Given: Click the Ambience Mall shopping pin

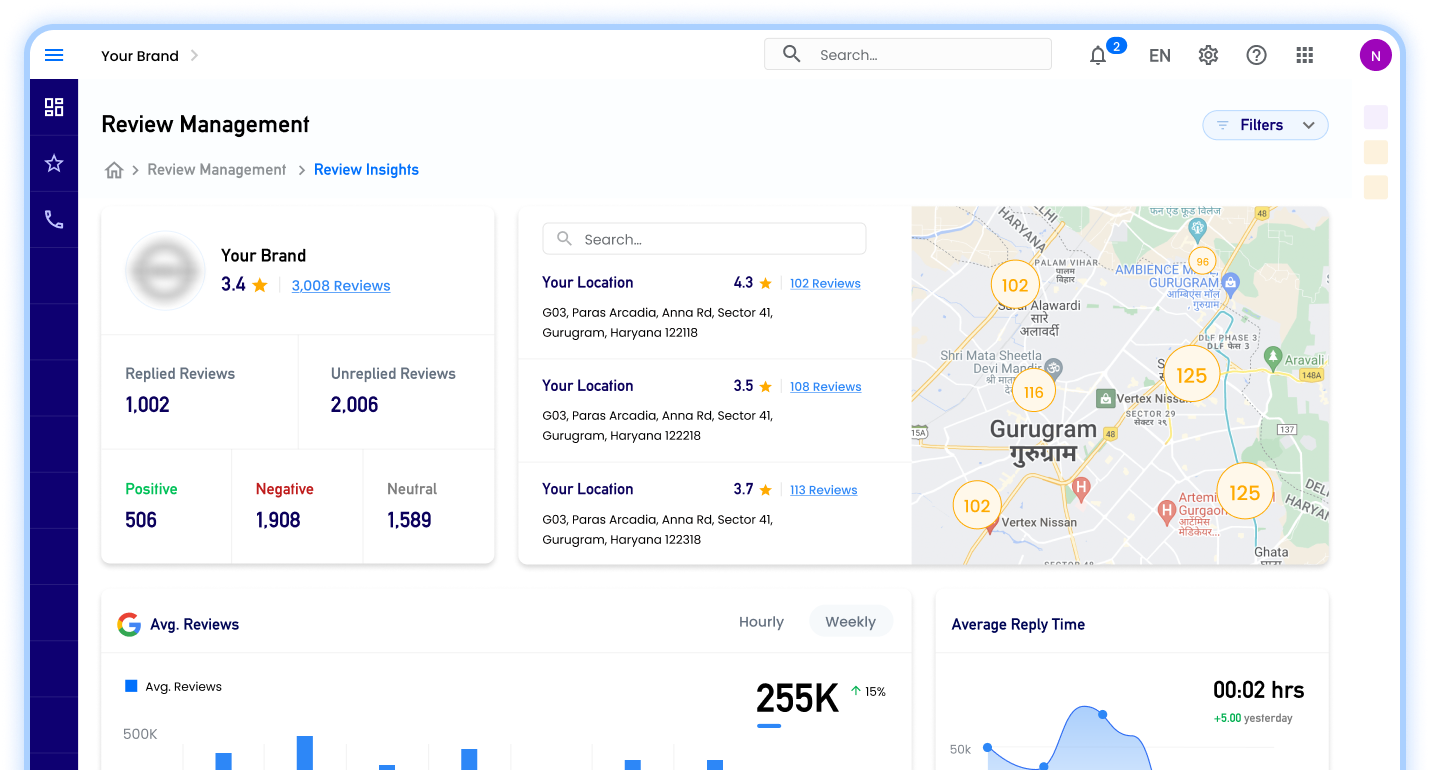Looking at the screenshot, I should tap(1231, 283).
